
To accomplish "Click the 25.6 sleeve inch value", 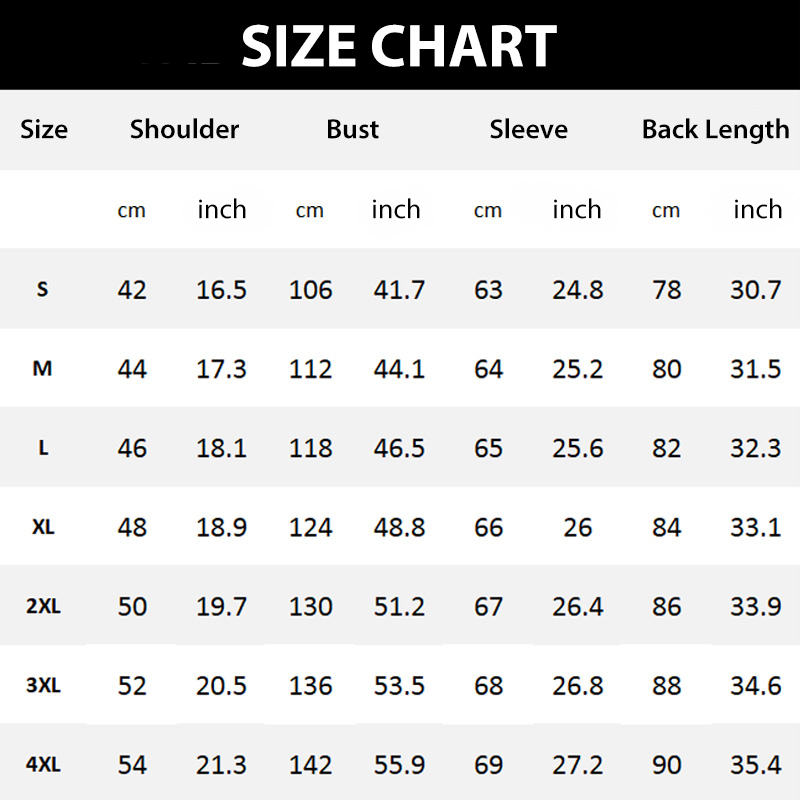I will 577,448.
